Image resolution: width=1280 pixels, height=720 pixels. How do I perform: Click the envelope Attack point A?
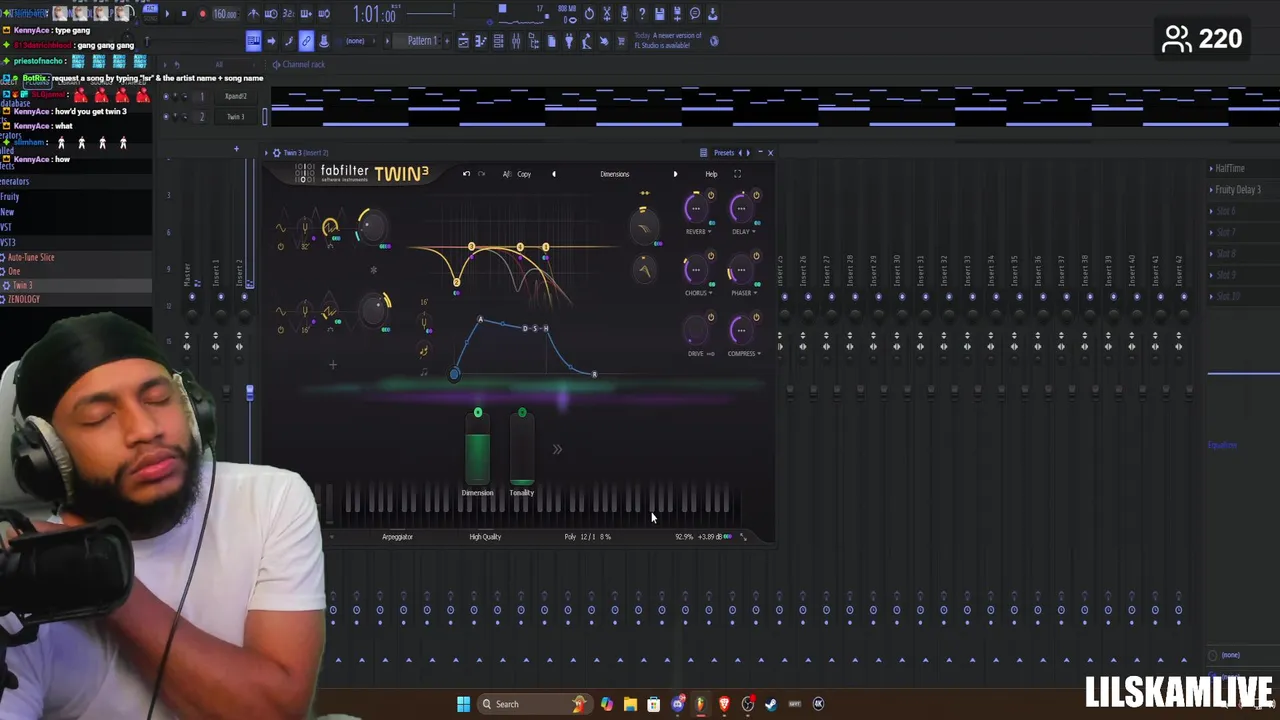(x=480, y=320)
